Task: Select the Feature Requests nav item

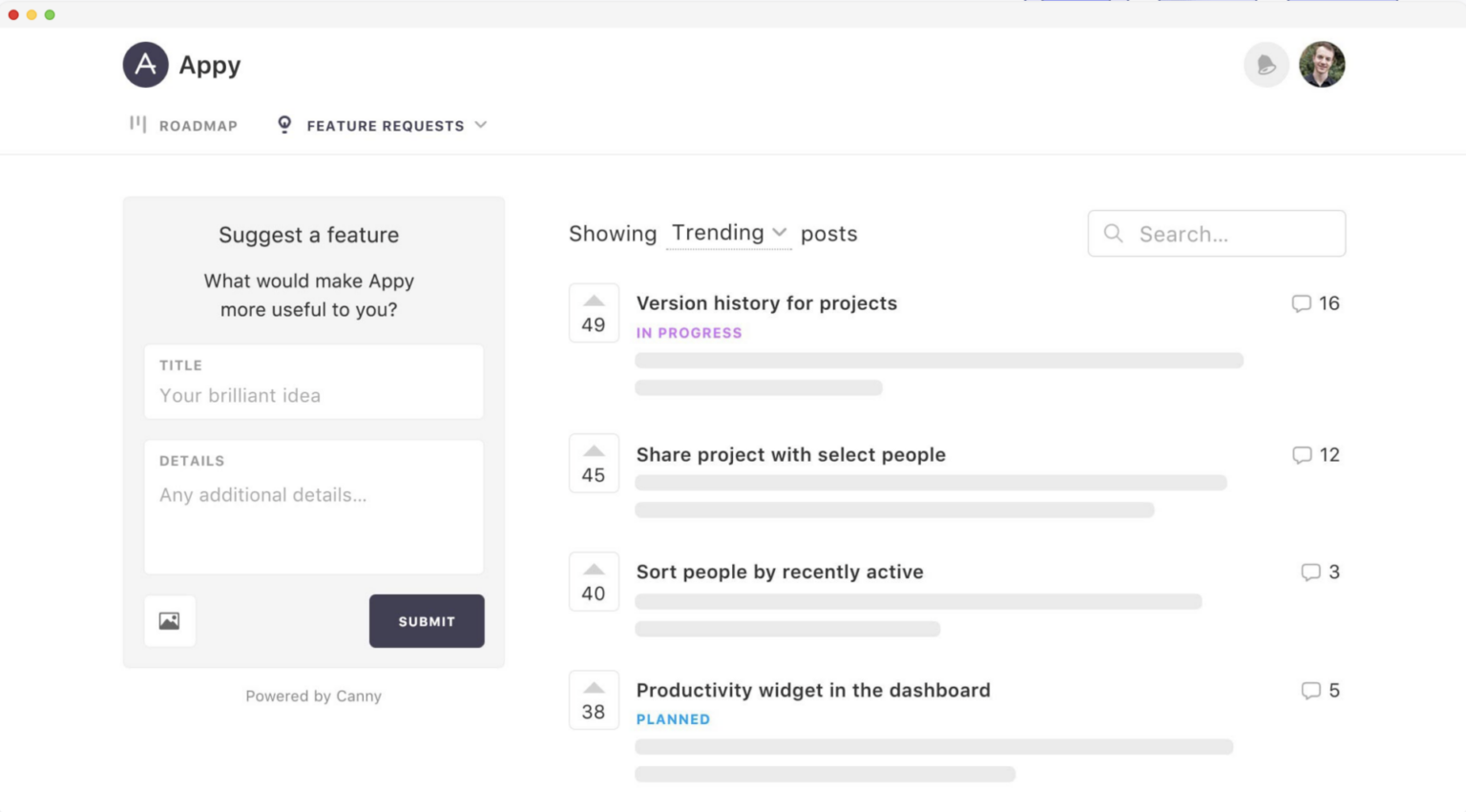Action: click(x=385, y=125)
